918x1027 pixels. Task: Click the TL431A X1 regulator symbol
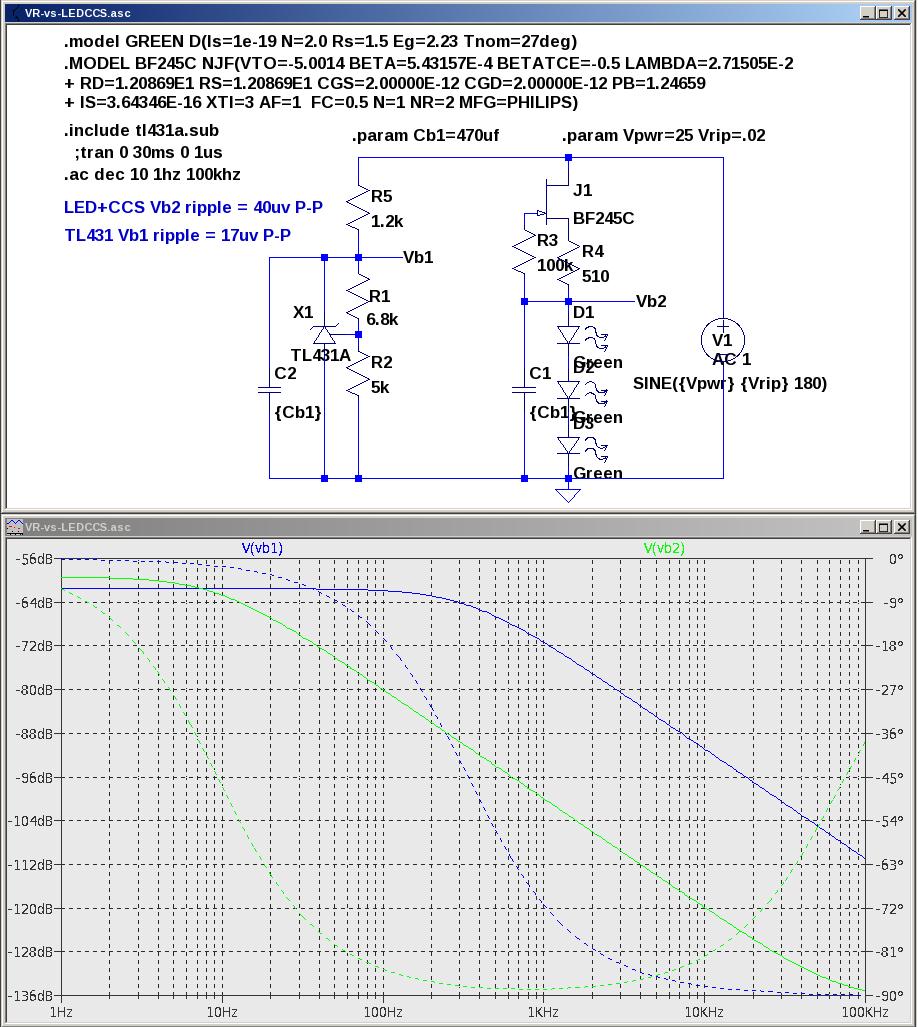pyautogui.click(x=324, y=335)
